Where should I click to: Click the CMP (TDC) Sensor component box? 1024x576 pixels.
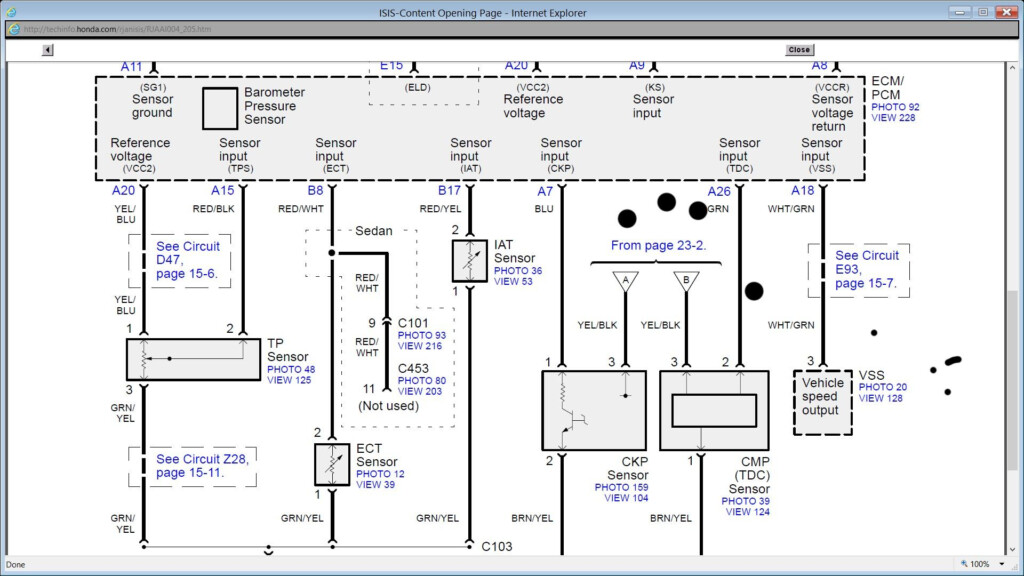pos(714,411)
